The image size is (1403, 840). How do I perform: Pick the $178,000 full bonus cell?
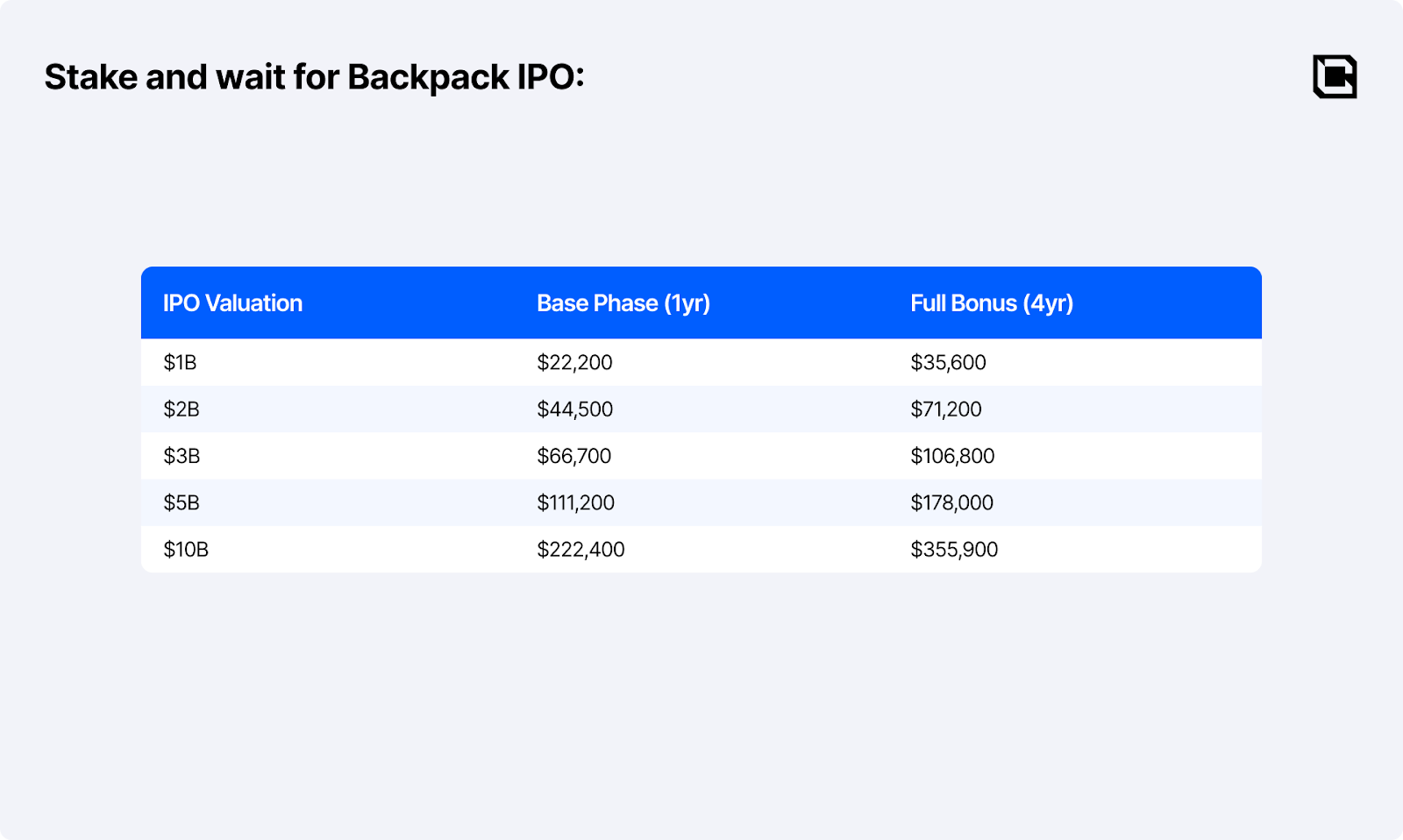[x=951, y=502]
